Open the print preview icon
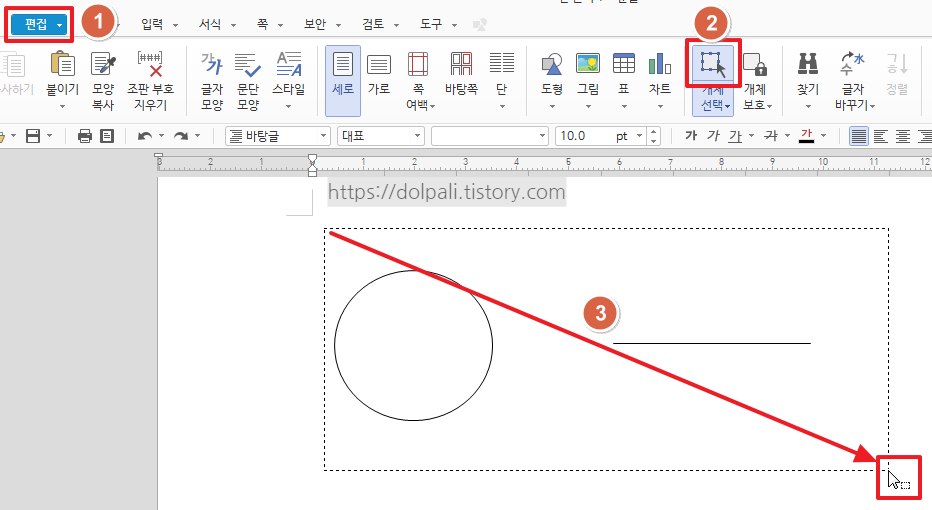Viewport: 932px width, 510px height. pyautogui.click(x=107, y=136)
